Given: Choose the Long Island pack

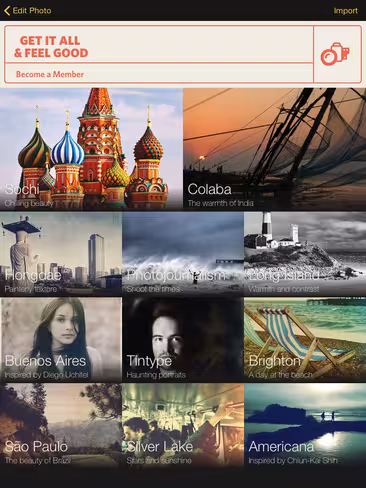Looking at the screenshot, I should (x=305, y=254).
